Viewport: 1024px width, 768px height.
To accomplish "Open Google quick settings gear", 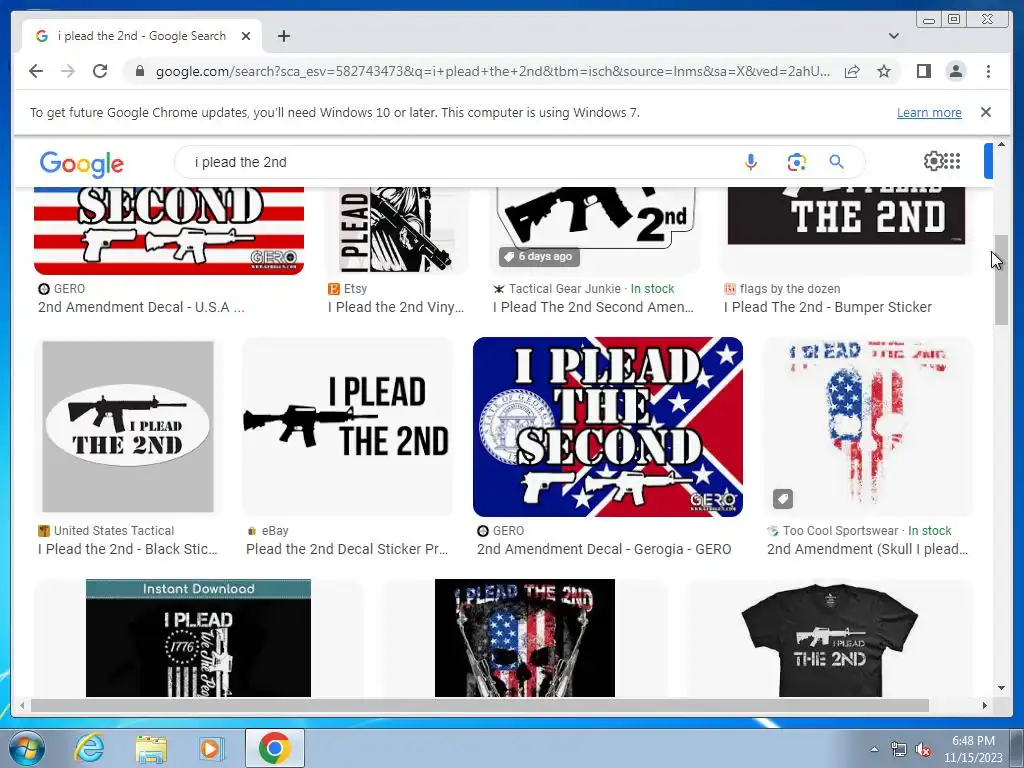I will pos(933,161).
